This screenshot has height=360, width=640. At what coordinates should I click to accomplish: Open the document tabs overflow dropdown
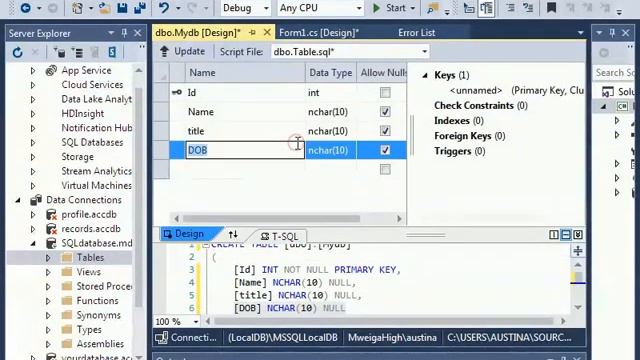click(580, 33)
